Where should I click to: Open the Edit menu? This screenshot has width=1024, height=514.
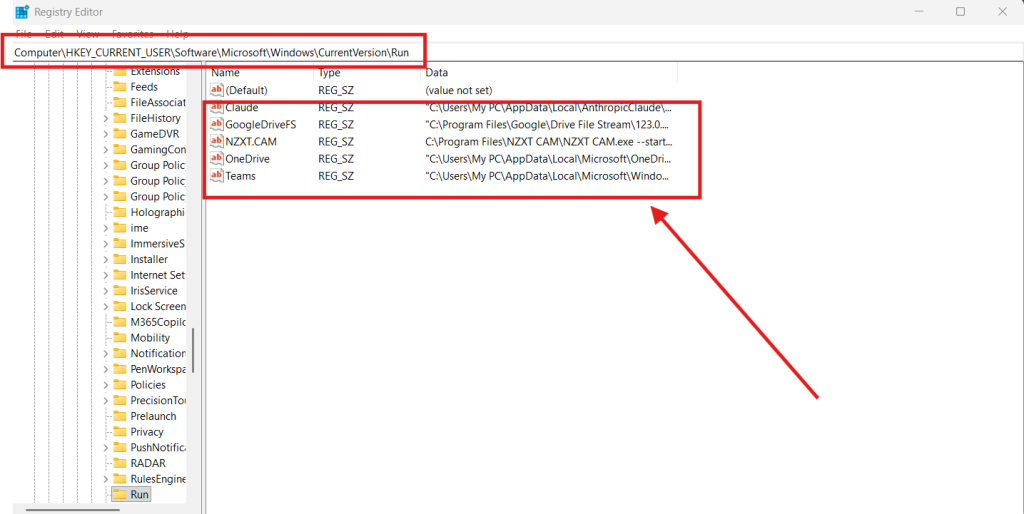pos(55,33)
